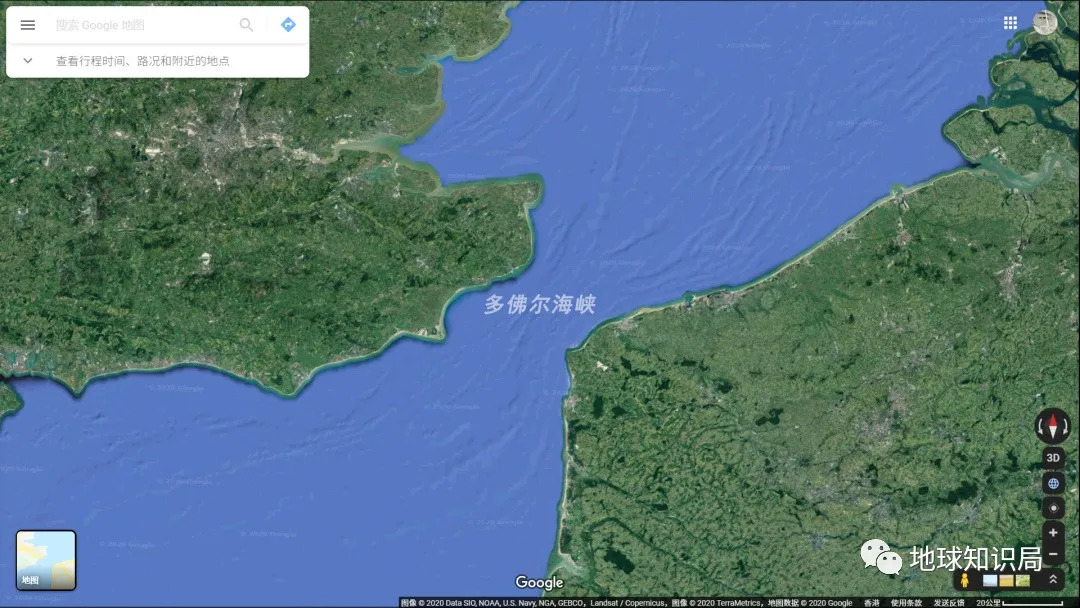Open the Google apps grid

click(x=1010, y=22)
